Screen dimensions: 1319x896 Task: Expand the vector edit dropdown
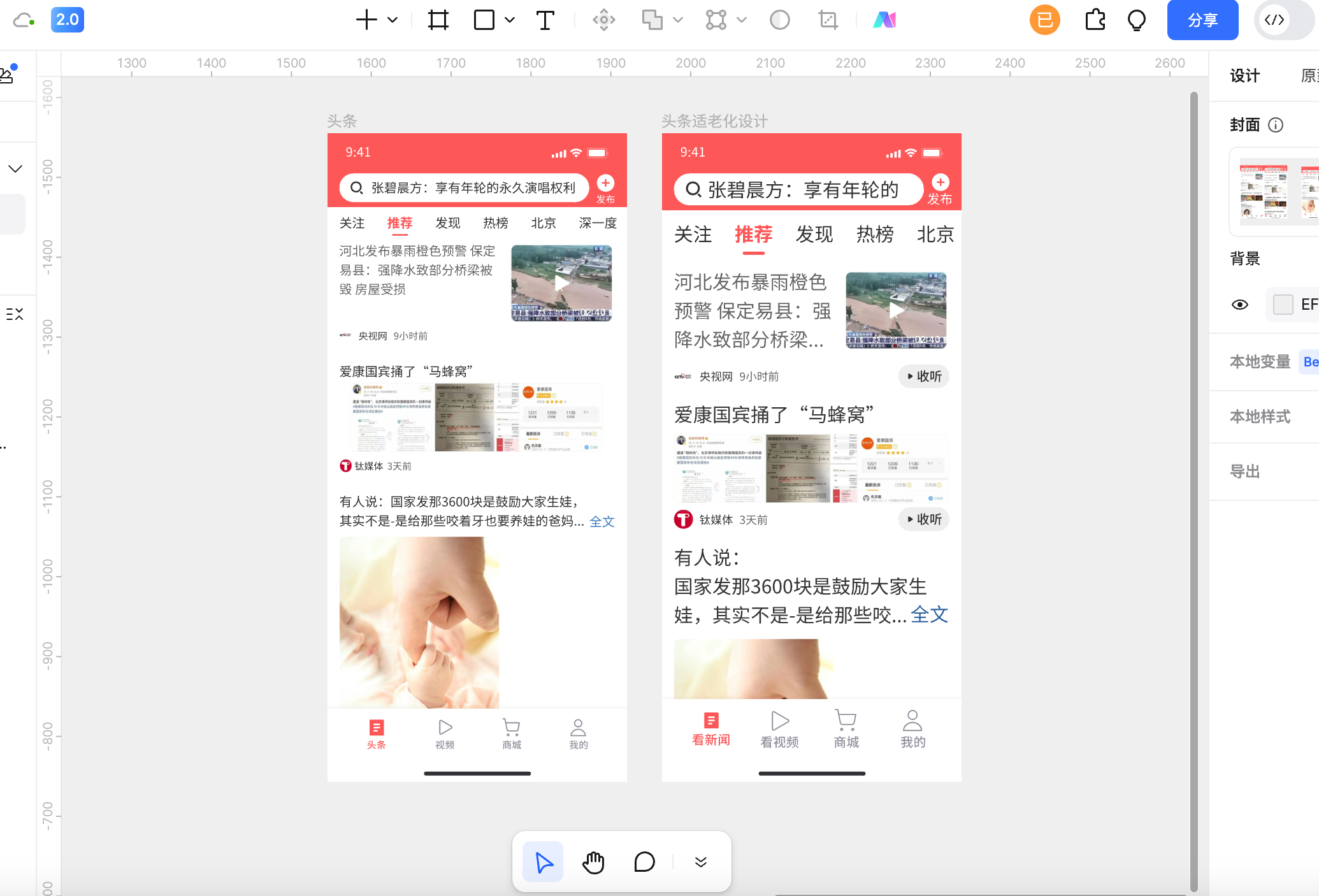742,20
